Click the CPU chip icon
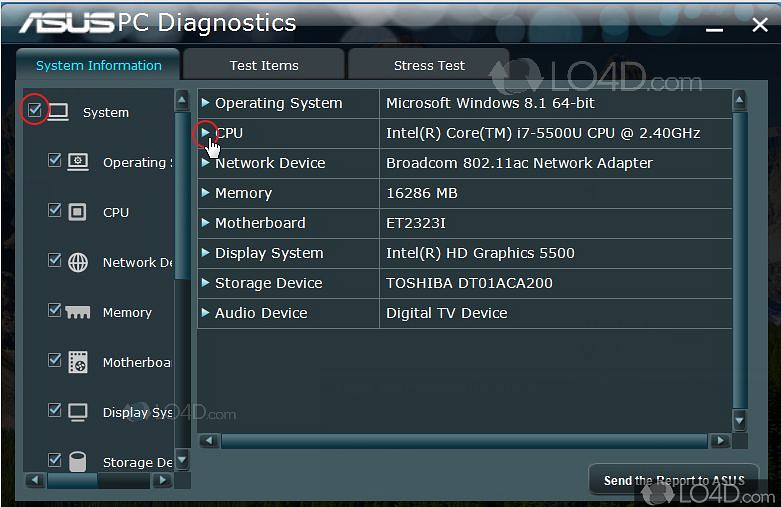This screenshot has height=507, width=781. 78,212
